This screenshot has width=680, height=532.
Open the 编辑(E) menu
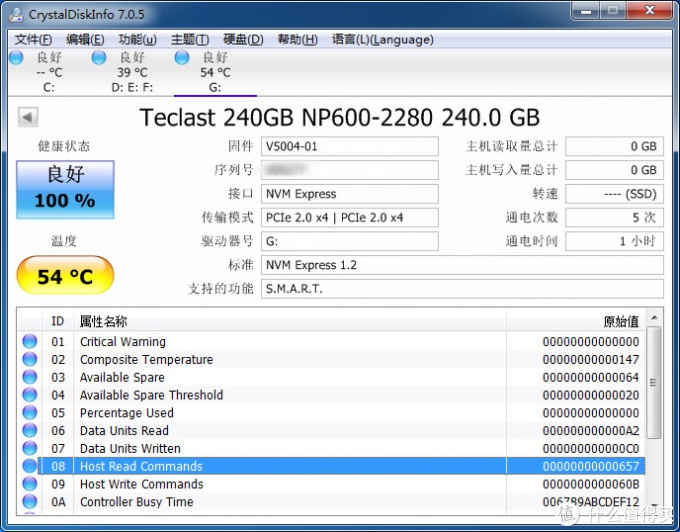pyautogui.click(x=85, y=39)
